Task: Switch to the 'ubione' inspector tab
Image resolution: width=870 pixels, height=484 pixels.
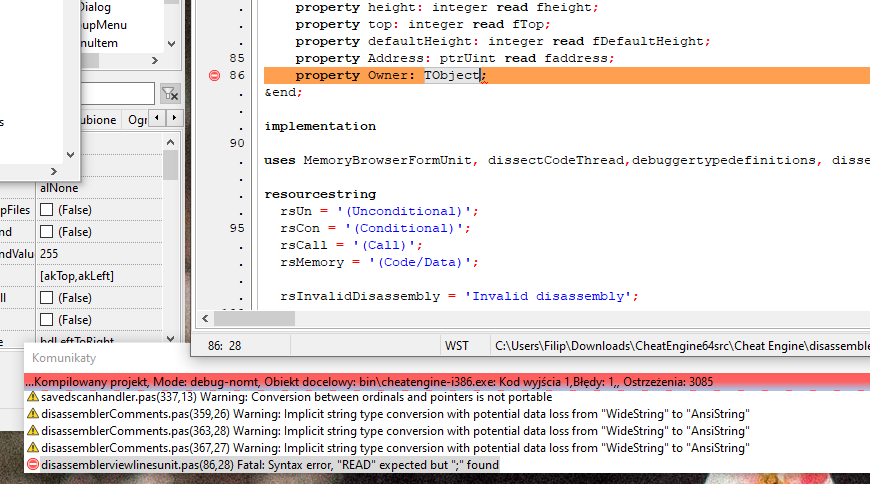Action: click(x=95, y=120)
